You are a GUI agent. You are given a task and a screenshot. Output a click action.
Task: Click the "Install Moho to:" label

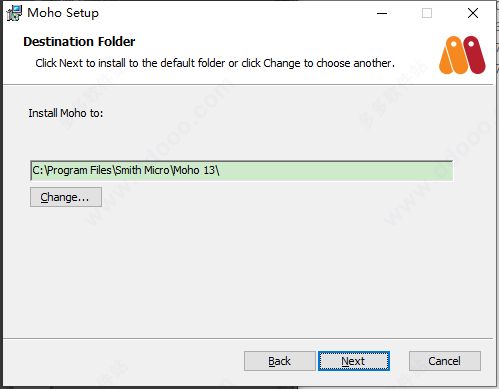(66, 113)
